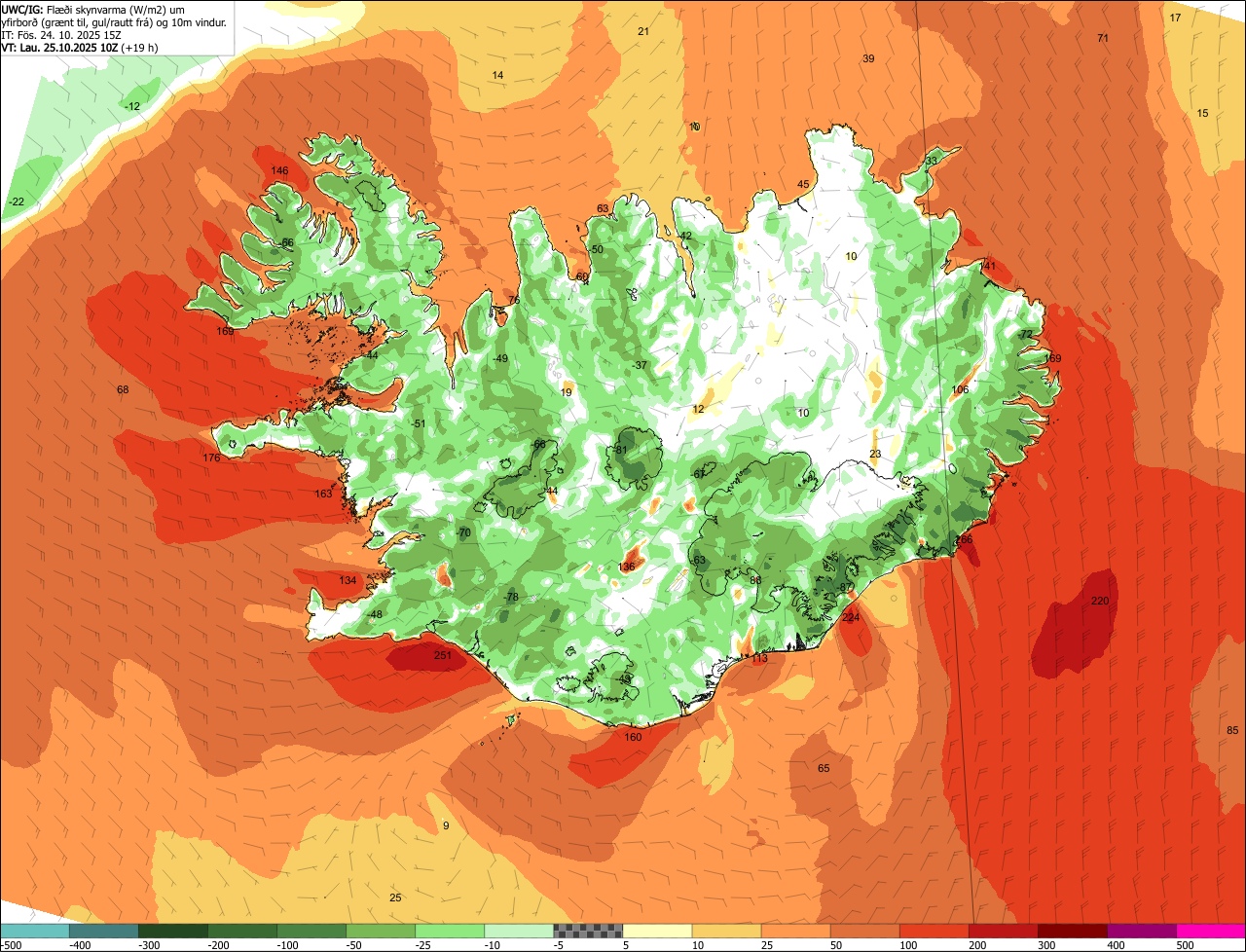Click the map value 163 on the west coast
The width and height of the screenshot is (1246, 952).
click(x=323, y=494)
